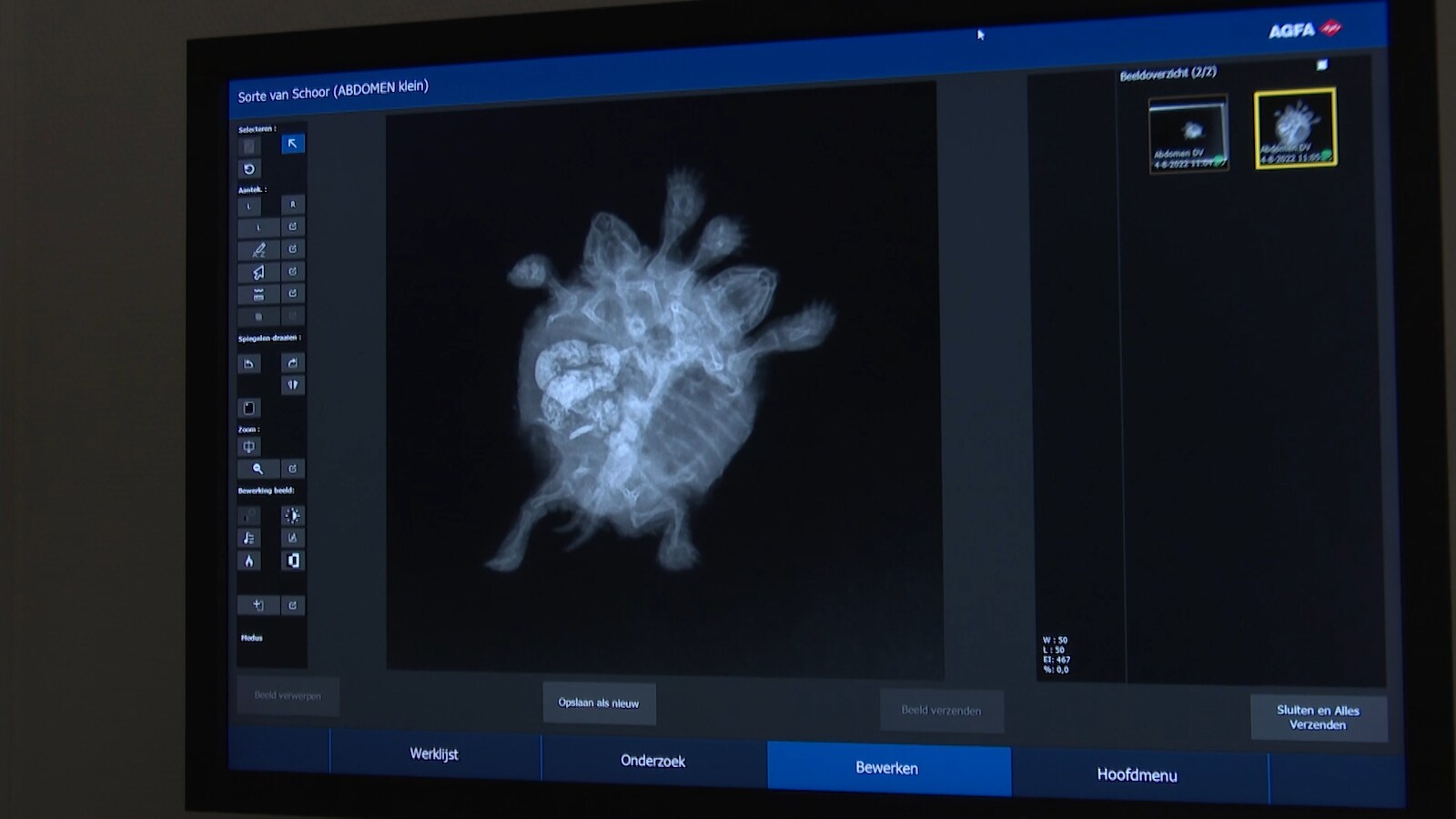Pick the arrow annotation tool
The image size is (1456, 819).
[x=258, y=272]
